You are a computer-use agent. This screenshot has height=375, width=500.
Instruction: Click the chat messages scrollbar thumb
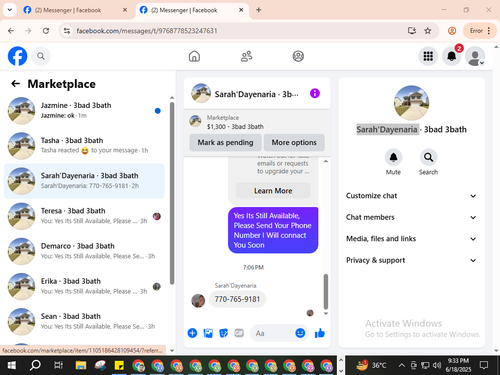(326, 292)
